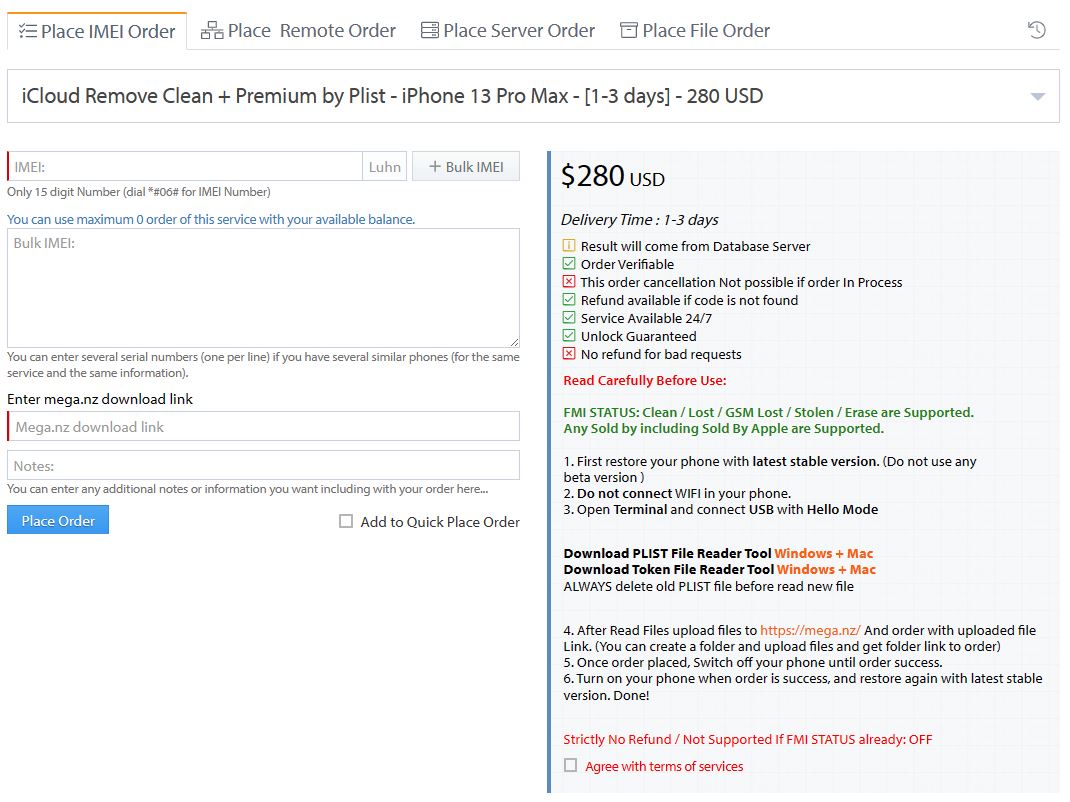This screenshot has width=1070, height=802.
Task: Click the red X icon beside order cancellation note
Action: 569,281
